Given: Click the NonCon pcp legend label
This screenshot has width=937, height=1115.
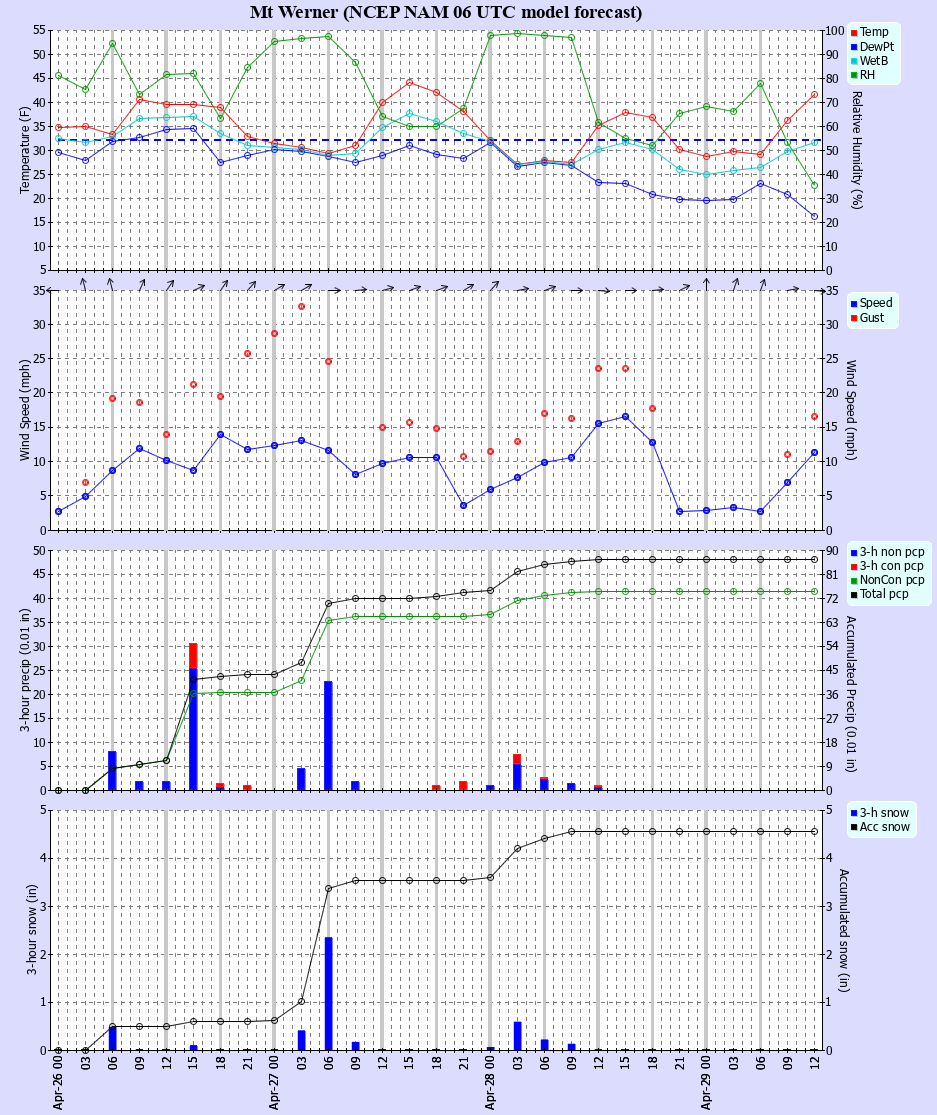Looking at the screenshot, I should click(x=892, y=580).
